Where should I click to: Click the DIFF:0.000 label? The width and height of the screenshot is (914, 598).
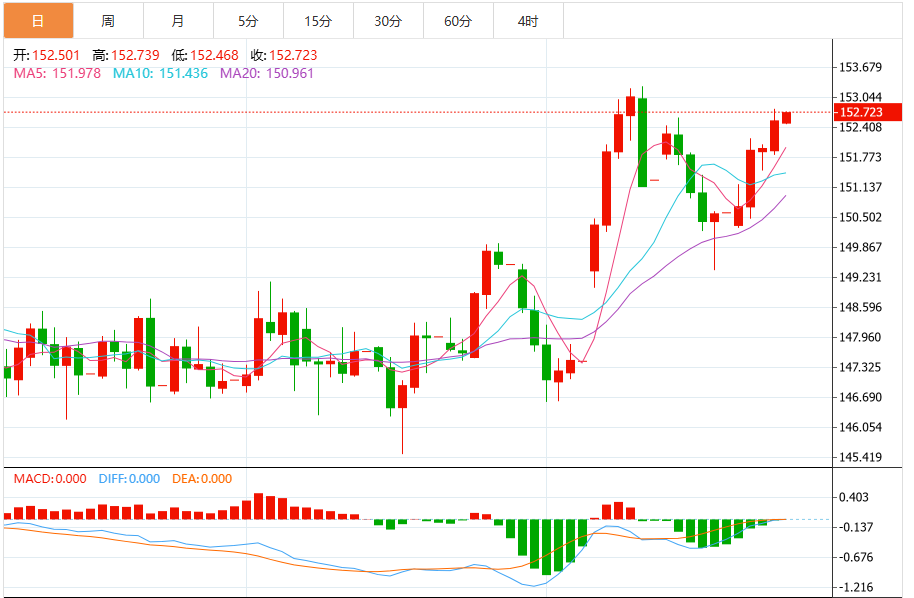pos(129,479)
